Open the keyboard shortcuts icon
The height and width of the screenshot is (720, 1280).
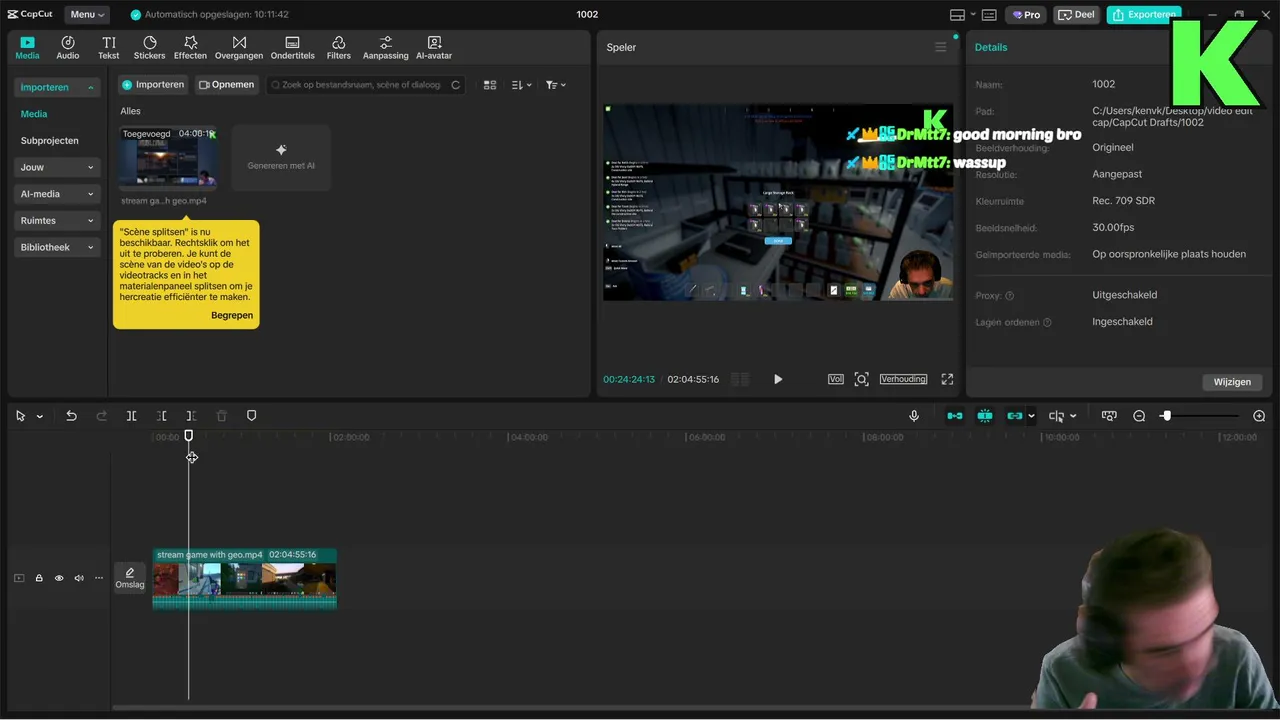tap(989, 14)
